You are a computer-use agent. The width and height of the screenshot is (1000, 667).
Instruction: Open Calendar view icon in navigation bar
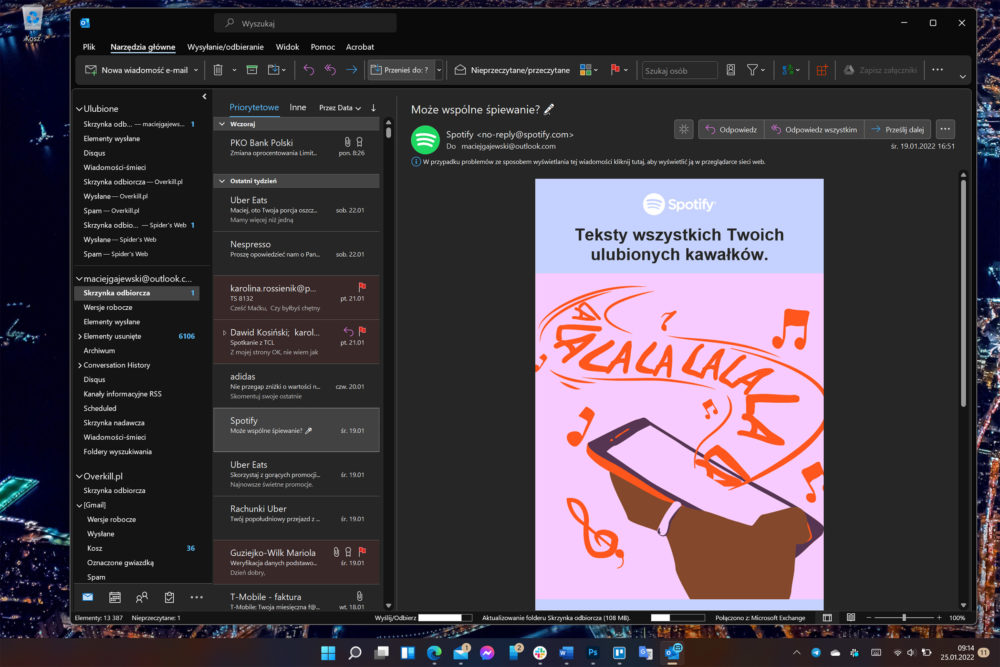click(x=115, y=597)
